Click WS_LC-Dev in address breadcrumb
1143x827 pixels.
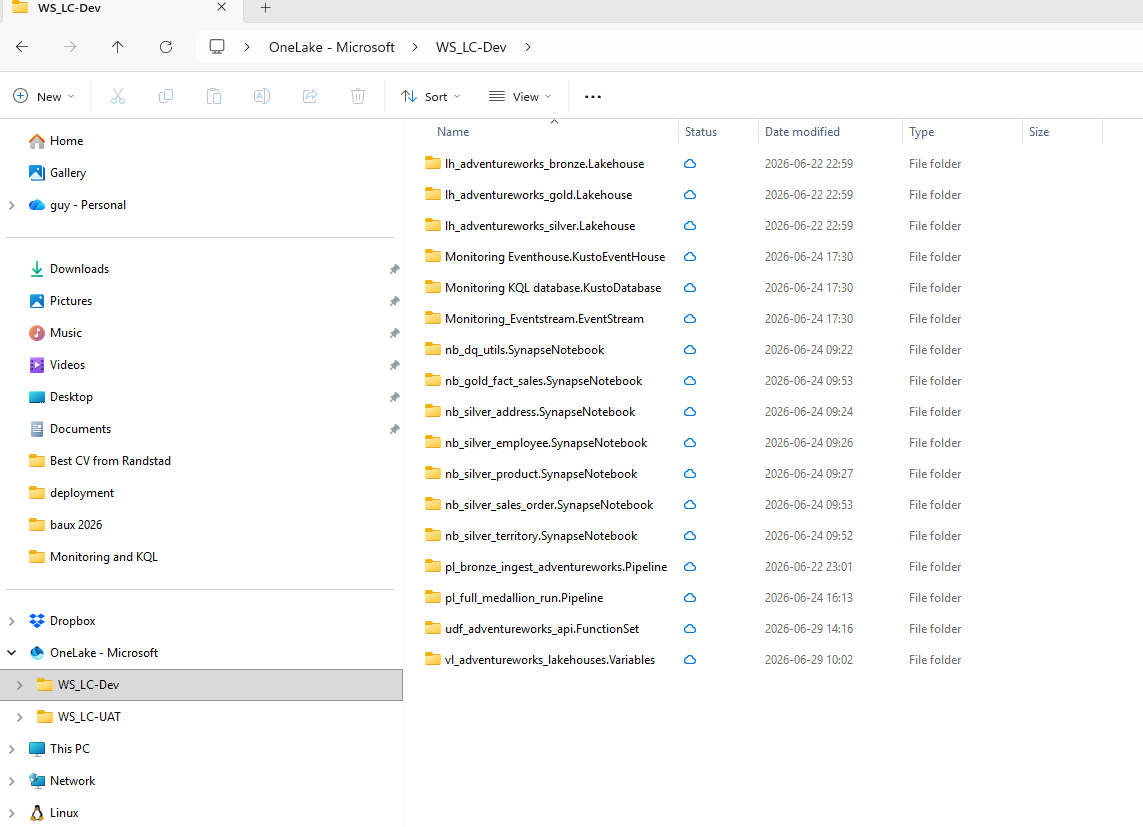click(x=471, y=47)
